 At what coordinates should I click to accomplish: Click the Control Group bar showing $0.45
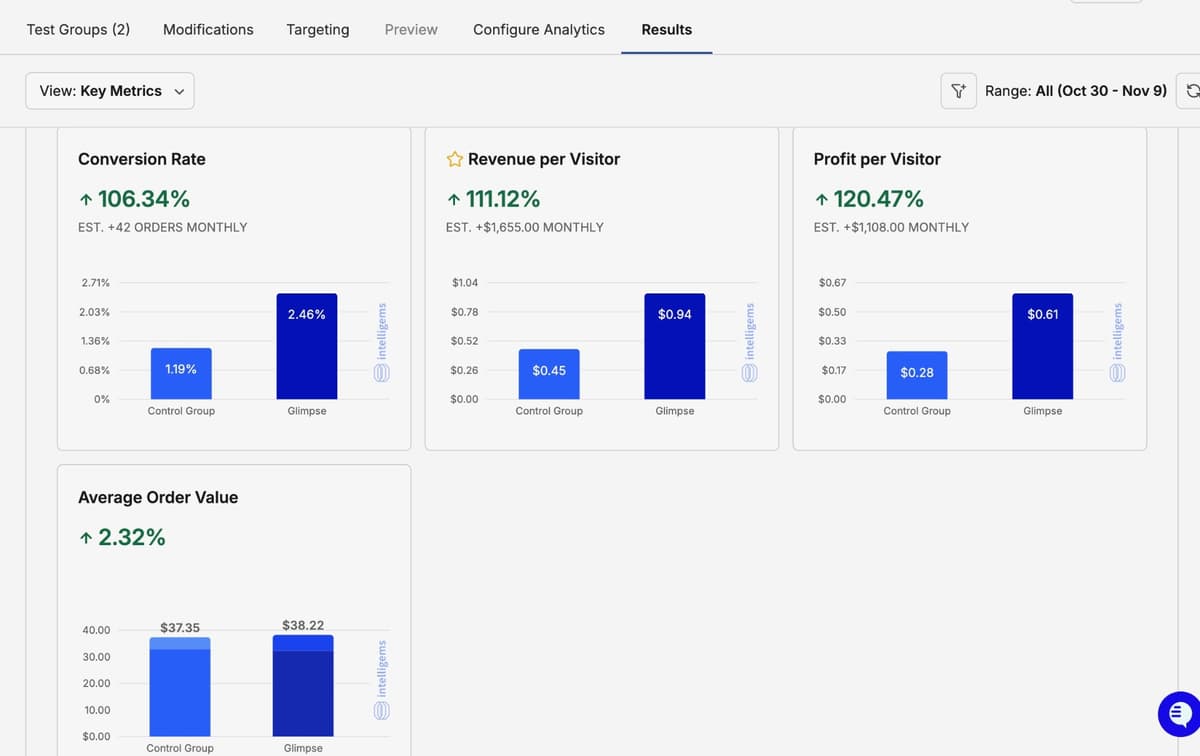(548, 375)
